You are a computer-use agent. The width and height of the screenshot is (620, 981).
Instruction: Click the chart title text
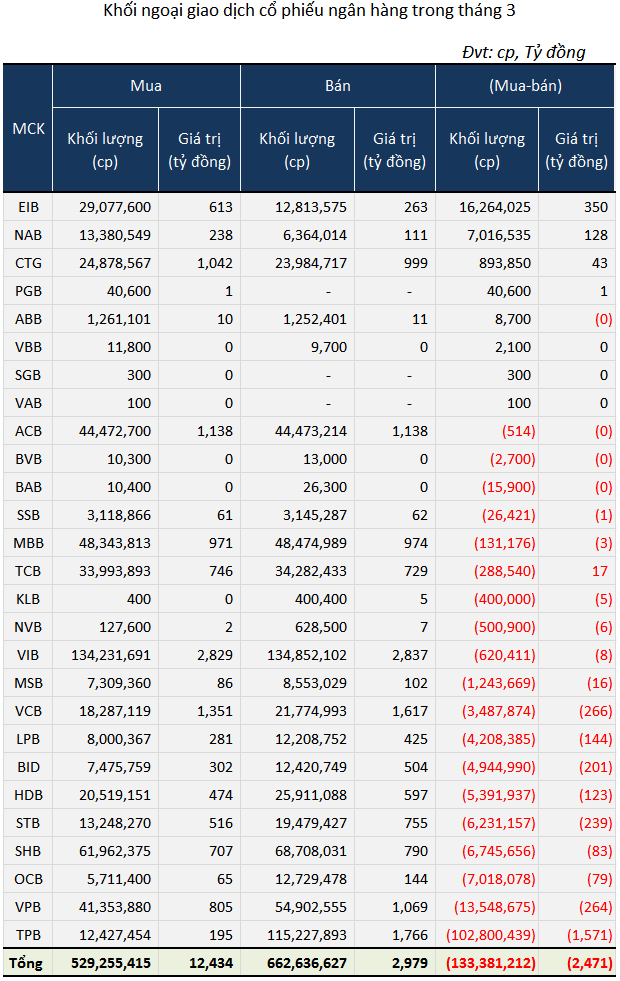309,11
